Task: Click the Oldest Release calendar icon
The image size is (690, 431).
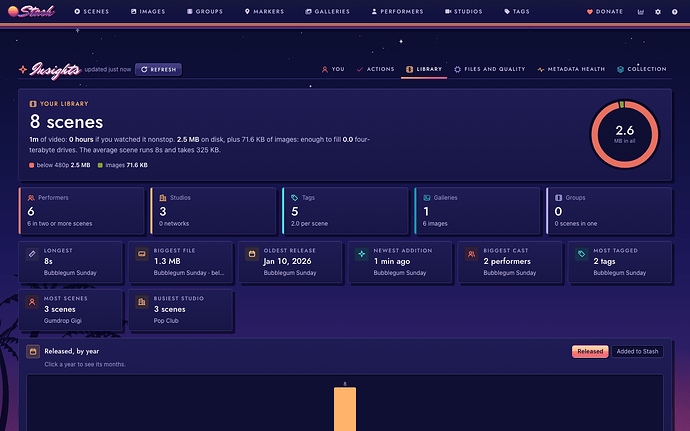Action: 252,254
